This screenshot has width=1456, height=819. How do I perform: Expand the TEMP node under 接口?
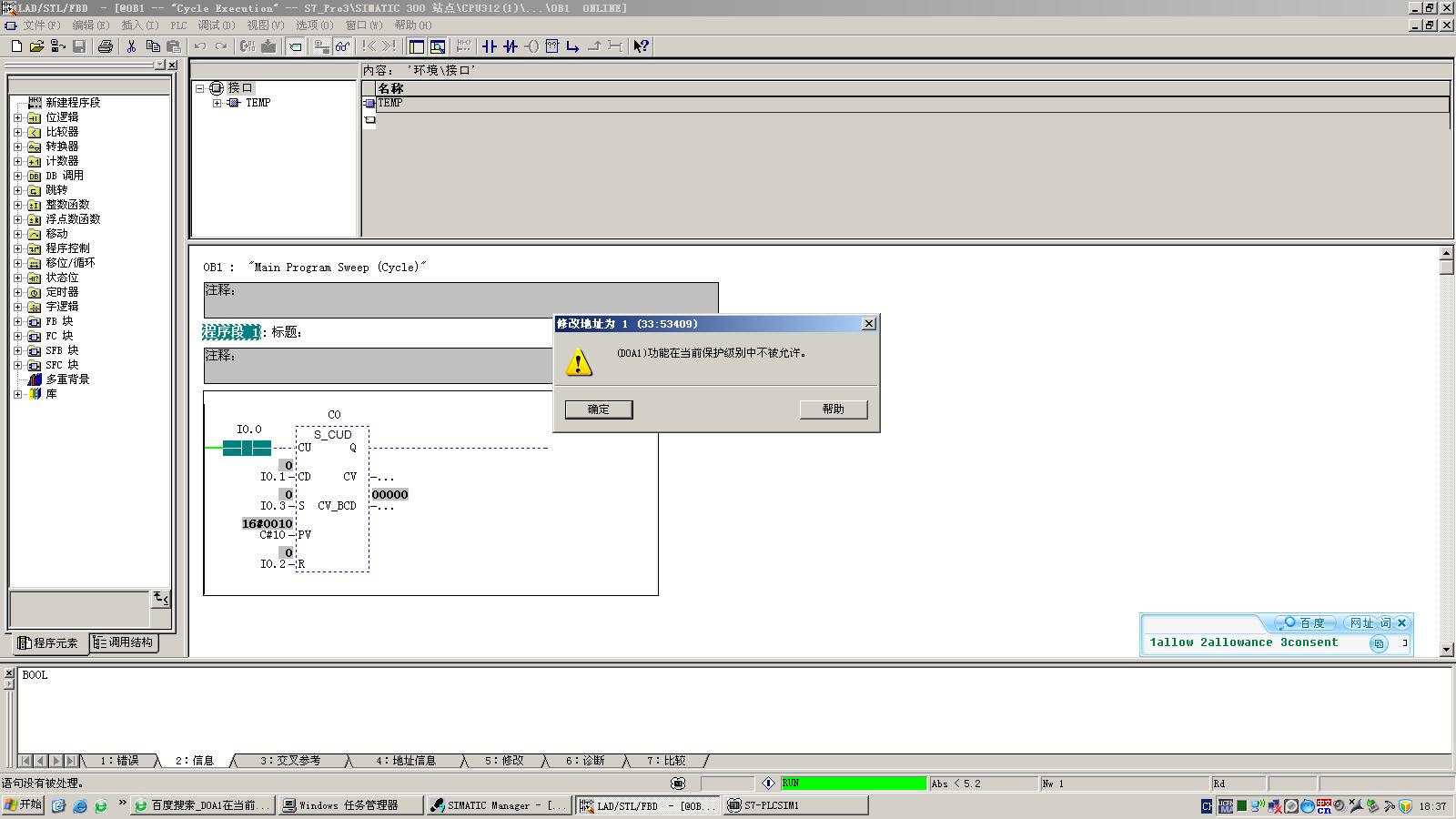tap(217, 103)
